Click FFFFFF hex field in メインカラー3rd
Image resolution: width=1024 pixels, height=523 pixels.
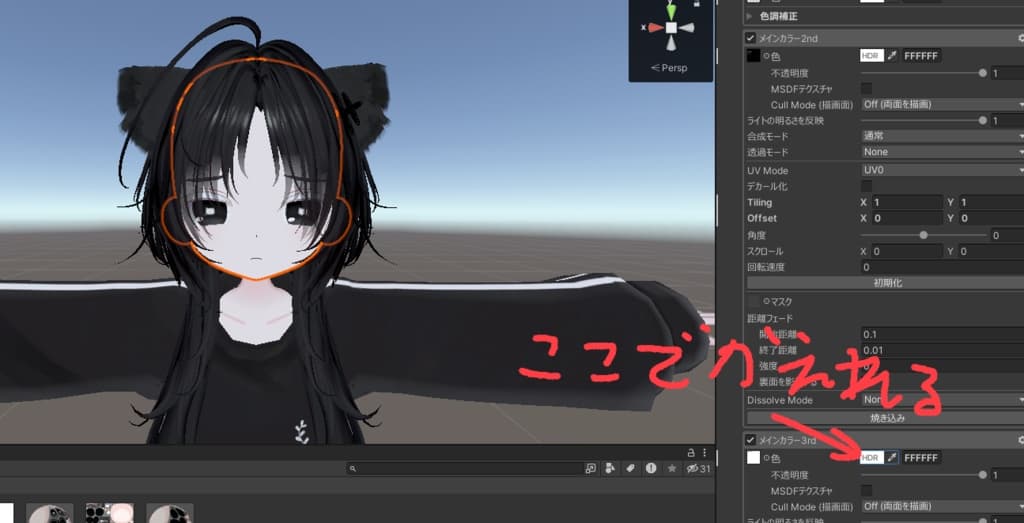[x=921, y=458]
